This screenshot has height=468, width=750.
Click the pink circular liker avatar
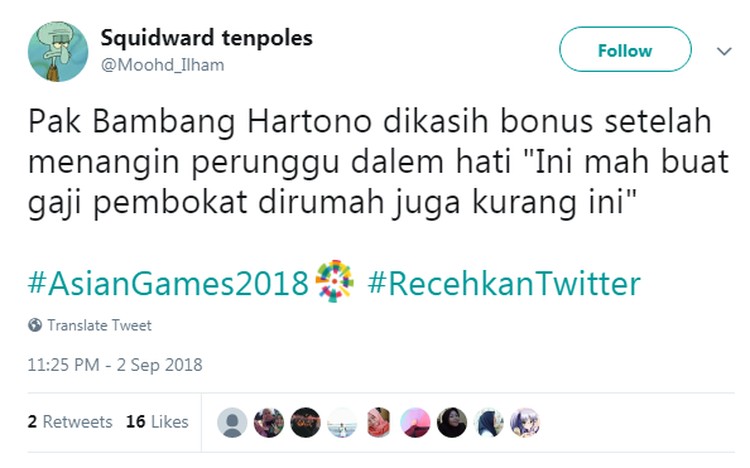[415, 423]
